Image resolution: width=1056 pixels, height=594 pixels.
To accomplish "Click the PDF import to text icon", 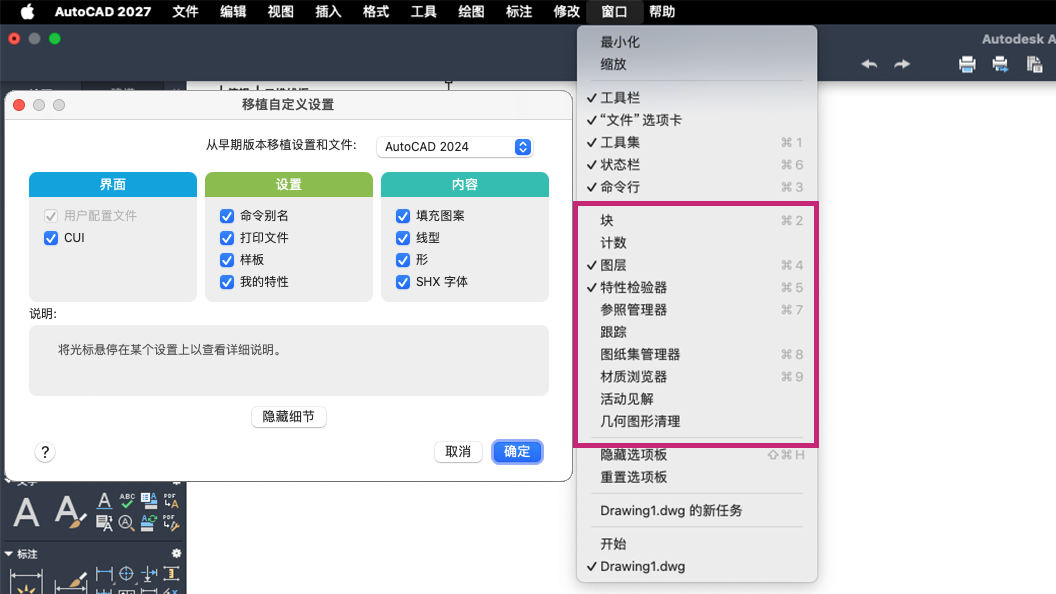I will (171, 500).
